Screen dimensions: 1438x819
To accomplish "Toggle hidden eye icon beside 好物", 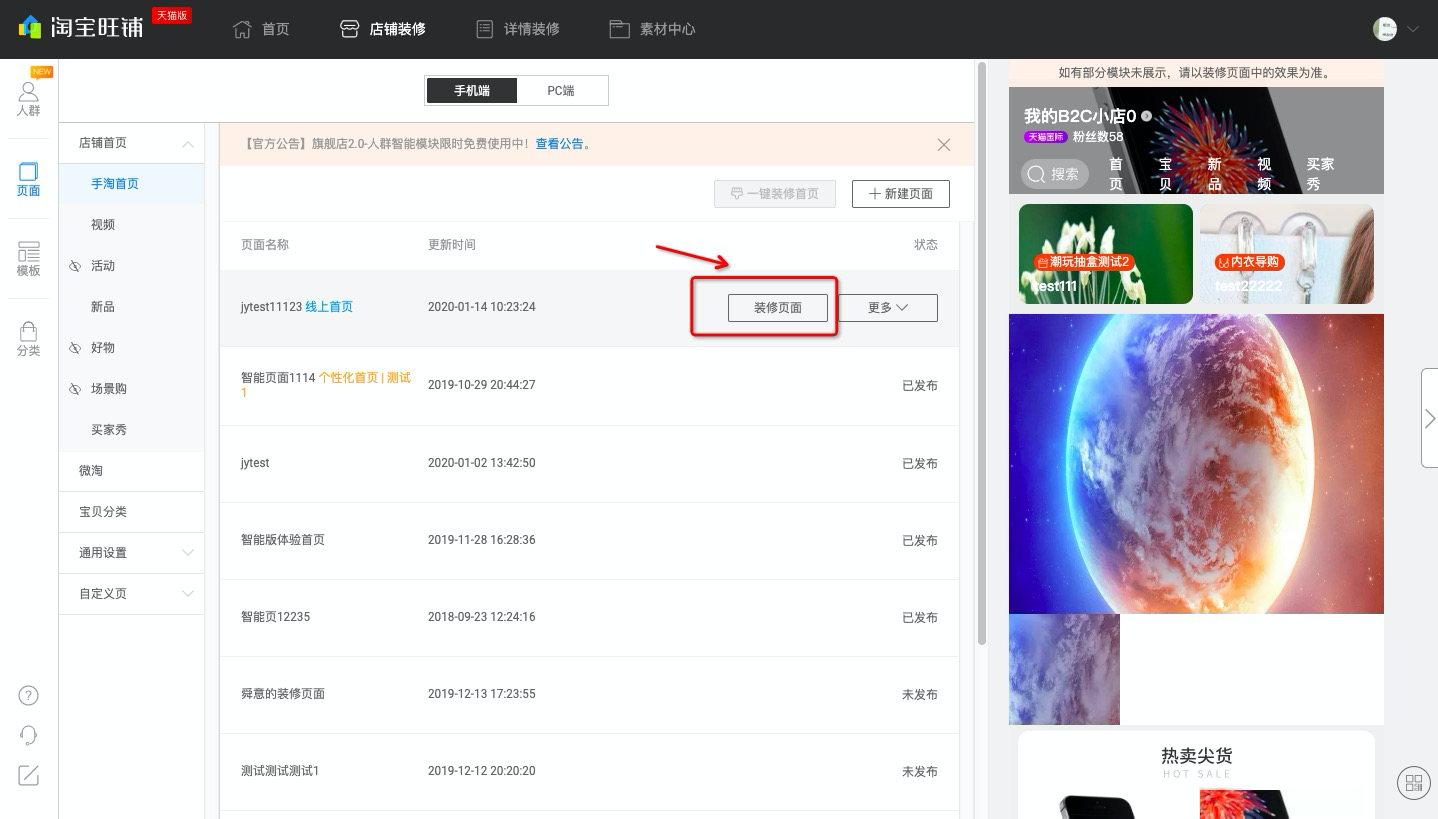I will 75,348.
